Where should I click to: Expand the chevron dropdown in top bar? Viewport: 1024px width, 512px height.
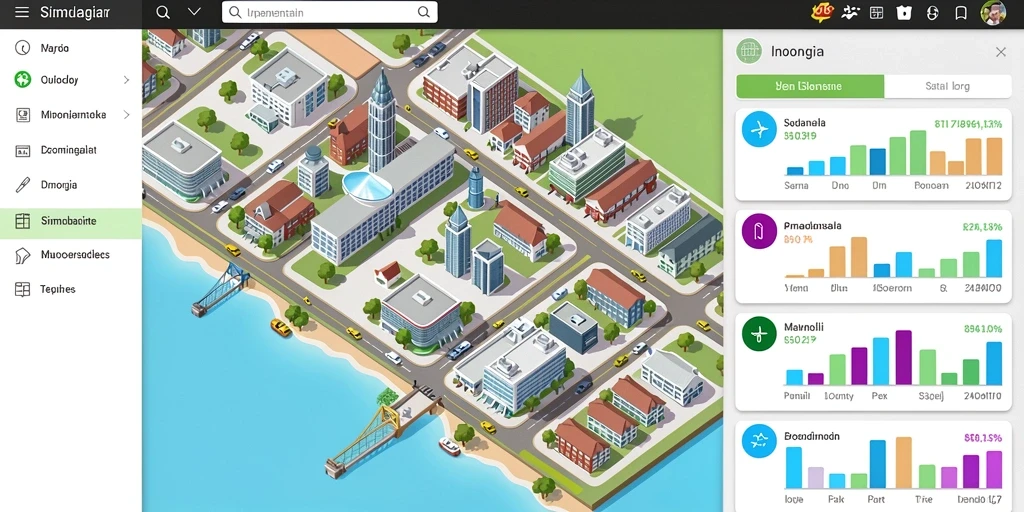pyautogui.click(x=194, y=12)
